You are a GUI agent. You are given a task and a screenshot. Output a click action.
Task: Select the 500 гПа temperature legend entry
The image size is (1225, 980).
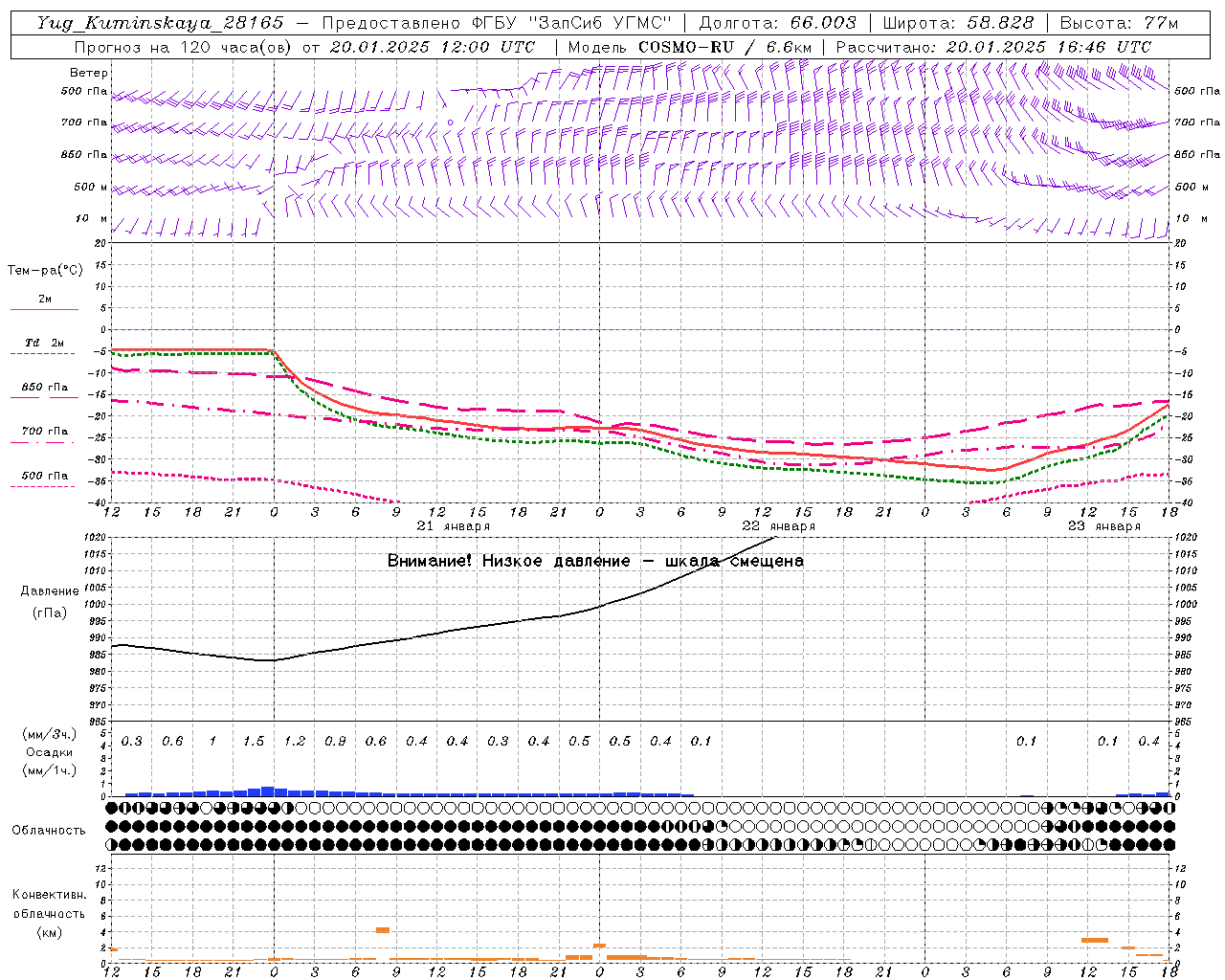[43, 477]
